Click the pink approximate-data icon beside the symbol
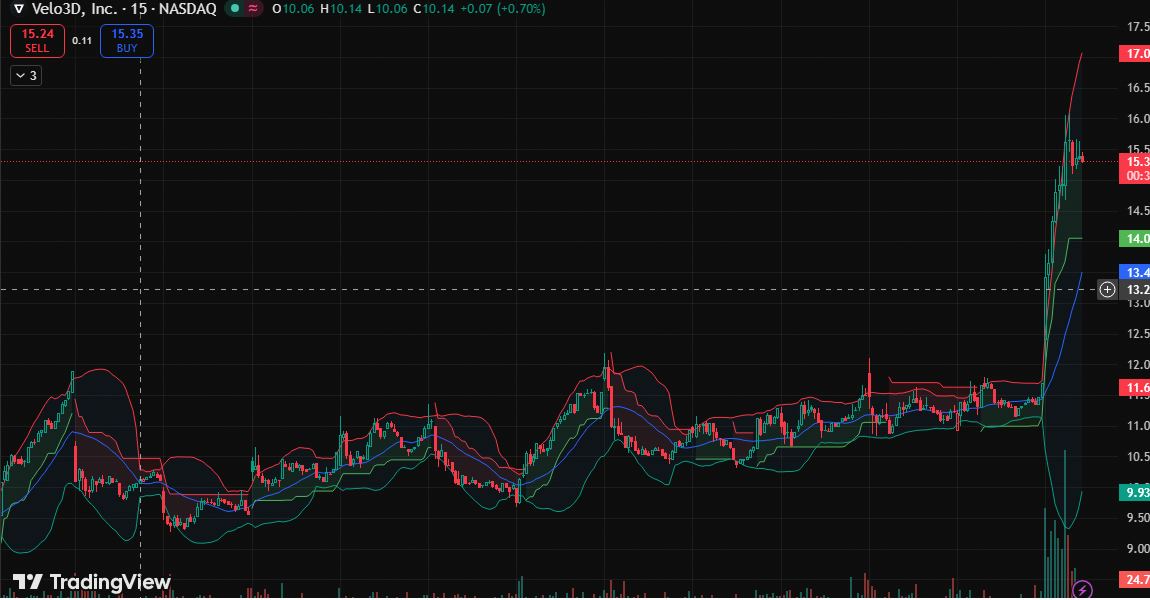 tap(253, 9)
